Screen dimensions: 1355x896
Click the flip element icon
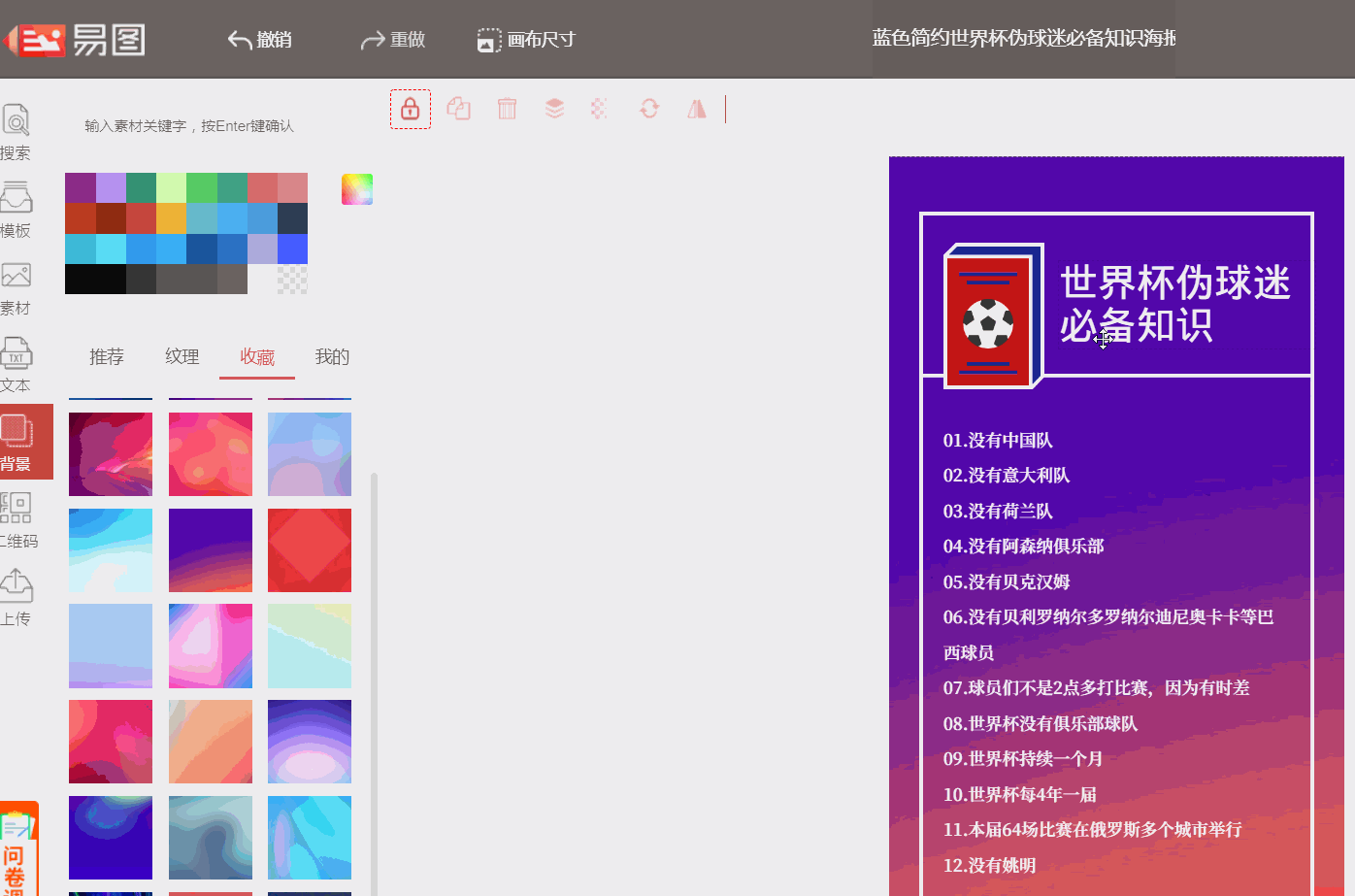pyautogui.click(x=697, y=109)
